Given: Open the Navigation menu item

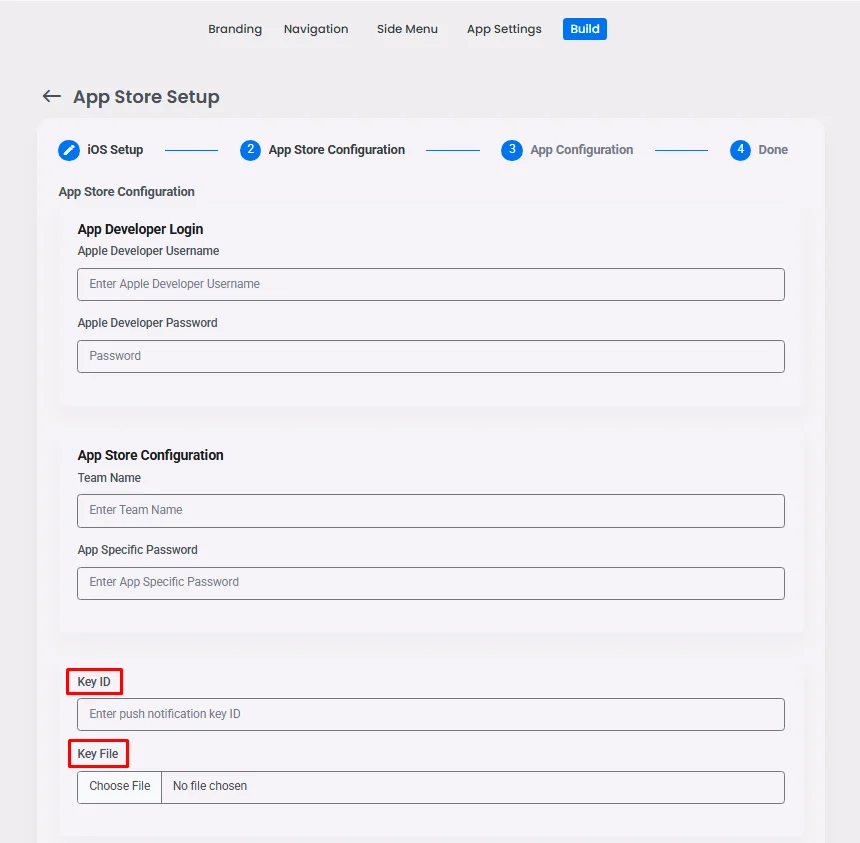Looking at the screenshot, I should coord(316,29).
